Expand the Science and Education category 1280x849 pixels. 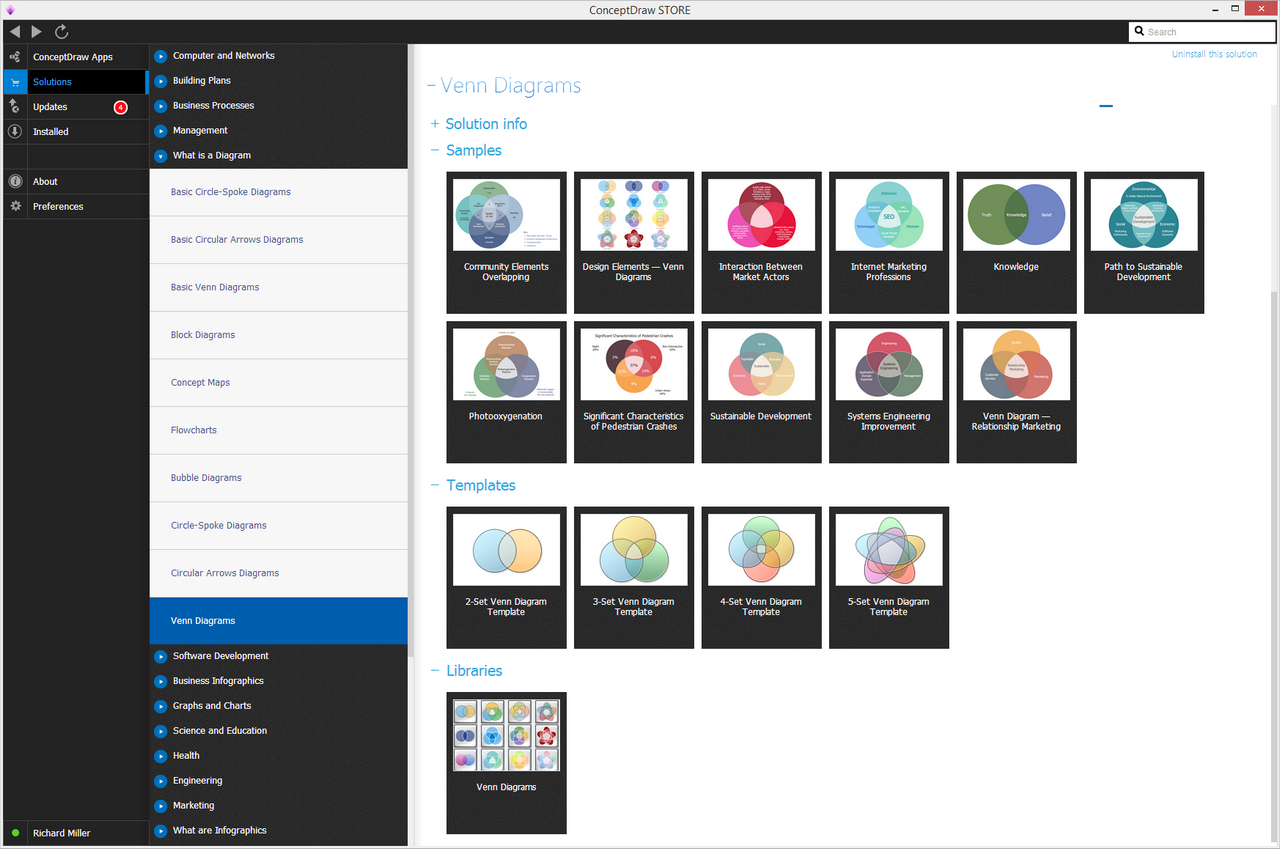(x=161, y=732)
